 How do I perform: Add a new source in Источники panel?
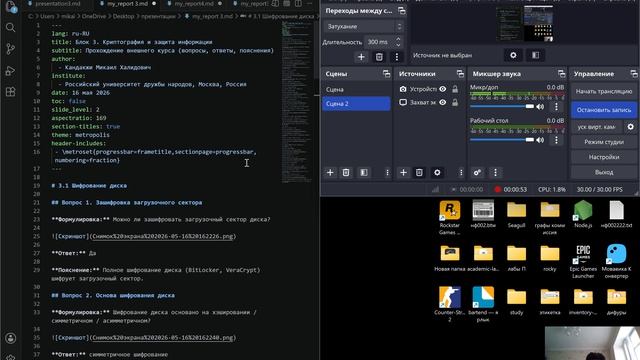pyautogui.click(x=403, y=173)
